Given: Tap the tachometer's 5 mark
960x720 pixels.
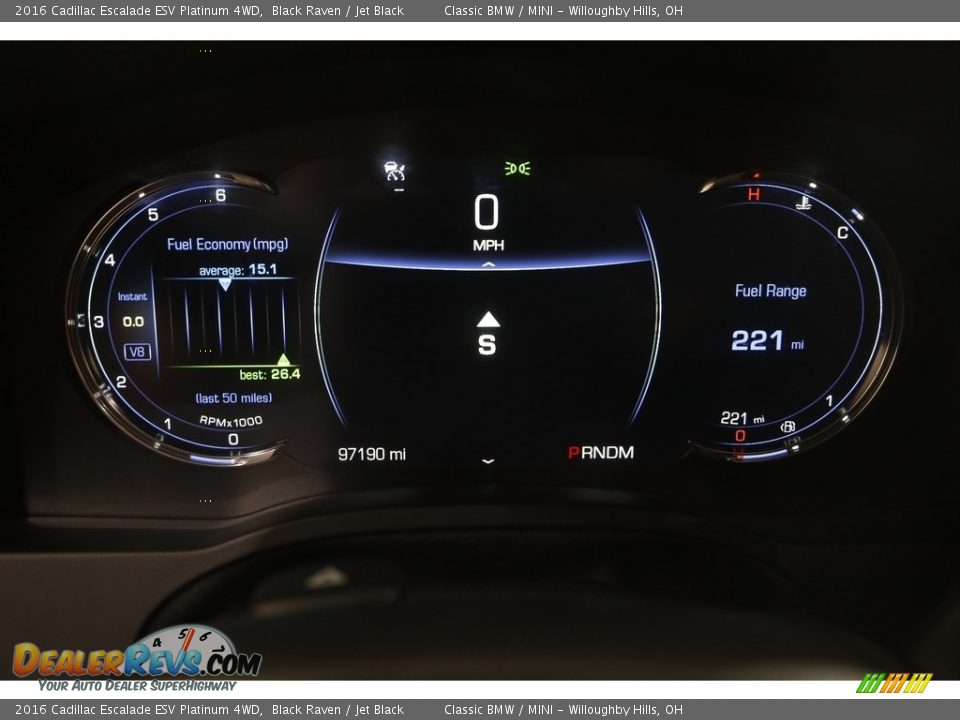Looking at the screenshot, I should point(153,214).
